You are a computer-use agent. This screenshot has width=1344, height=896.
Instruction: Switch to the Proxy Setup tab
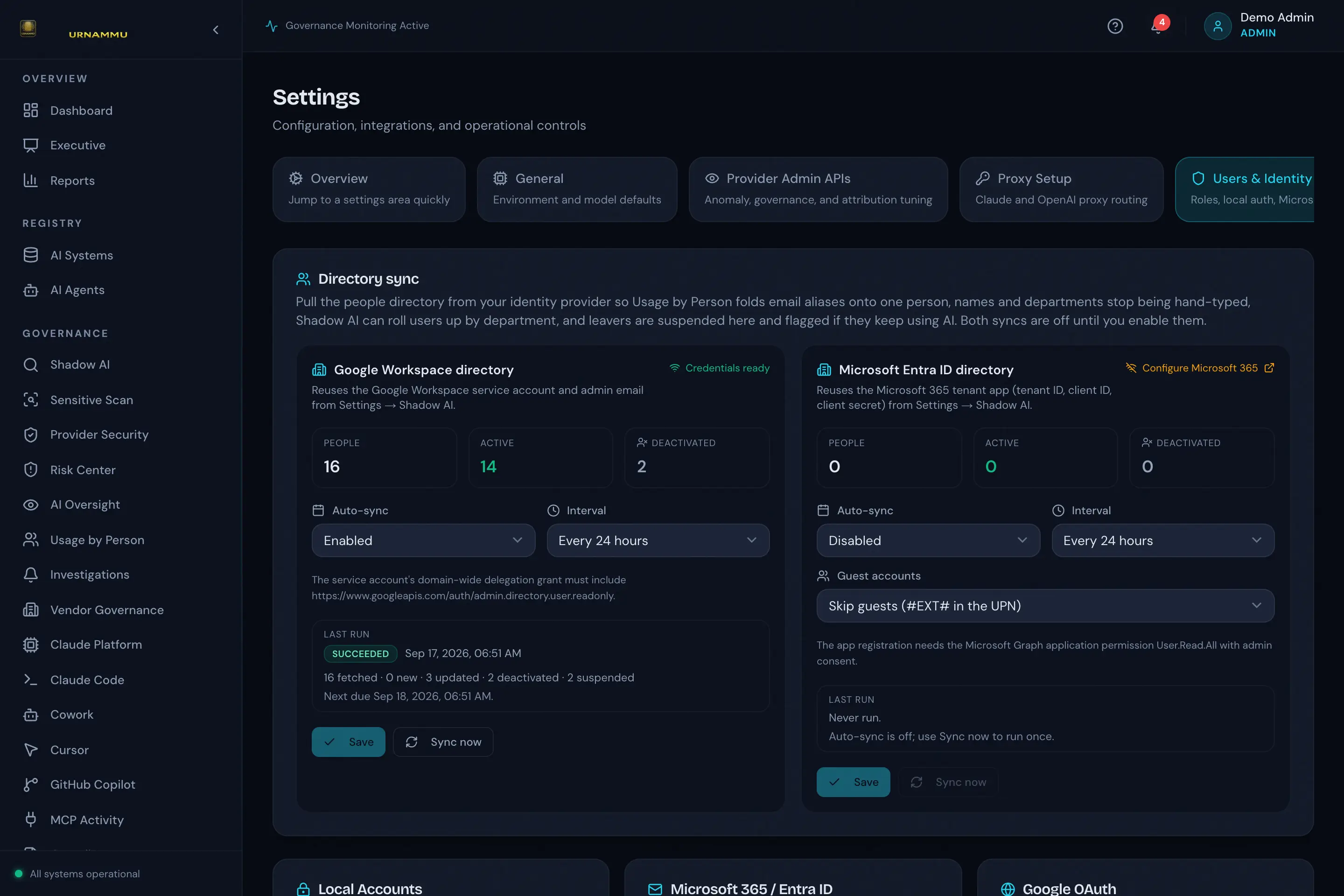(x=1061, y=189)
